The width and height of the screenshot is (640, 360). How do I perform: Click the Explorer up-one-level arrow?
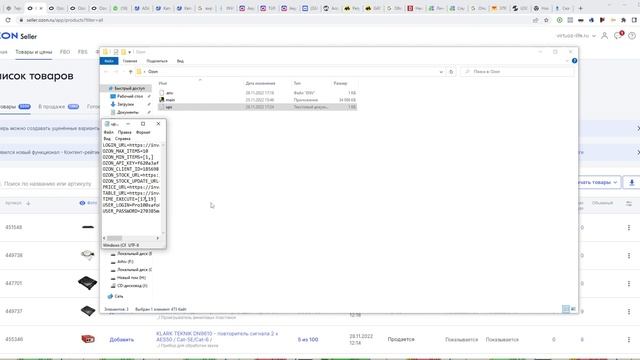coord(131,72)
